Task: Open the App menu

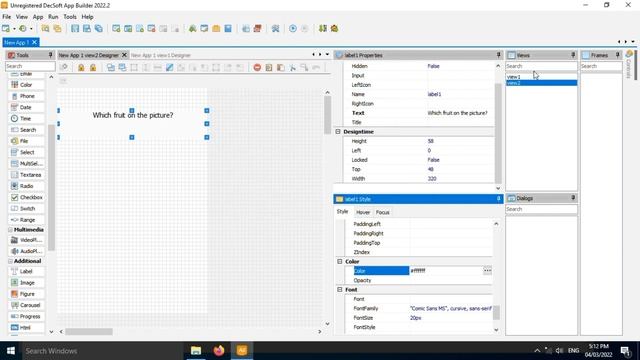Action: 38,17
